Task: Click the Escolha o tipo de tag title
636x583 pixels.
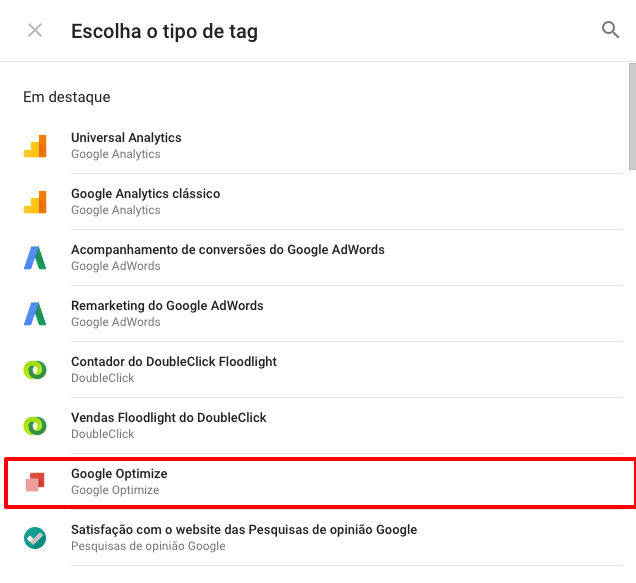Action: [164, 31]
